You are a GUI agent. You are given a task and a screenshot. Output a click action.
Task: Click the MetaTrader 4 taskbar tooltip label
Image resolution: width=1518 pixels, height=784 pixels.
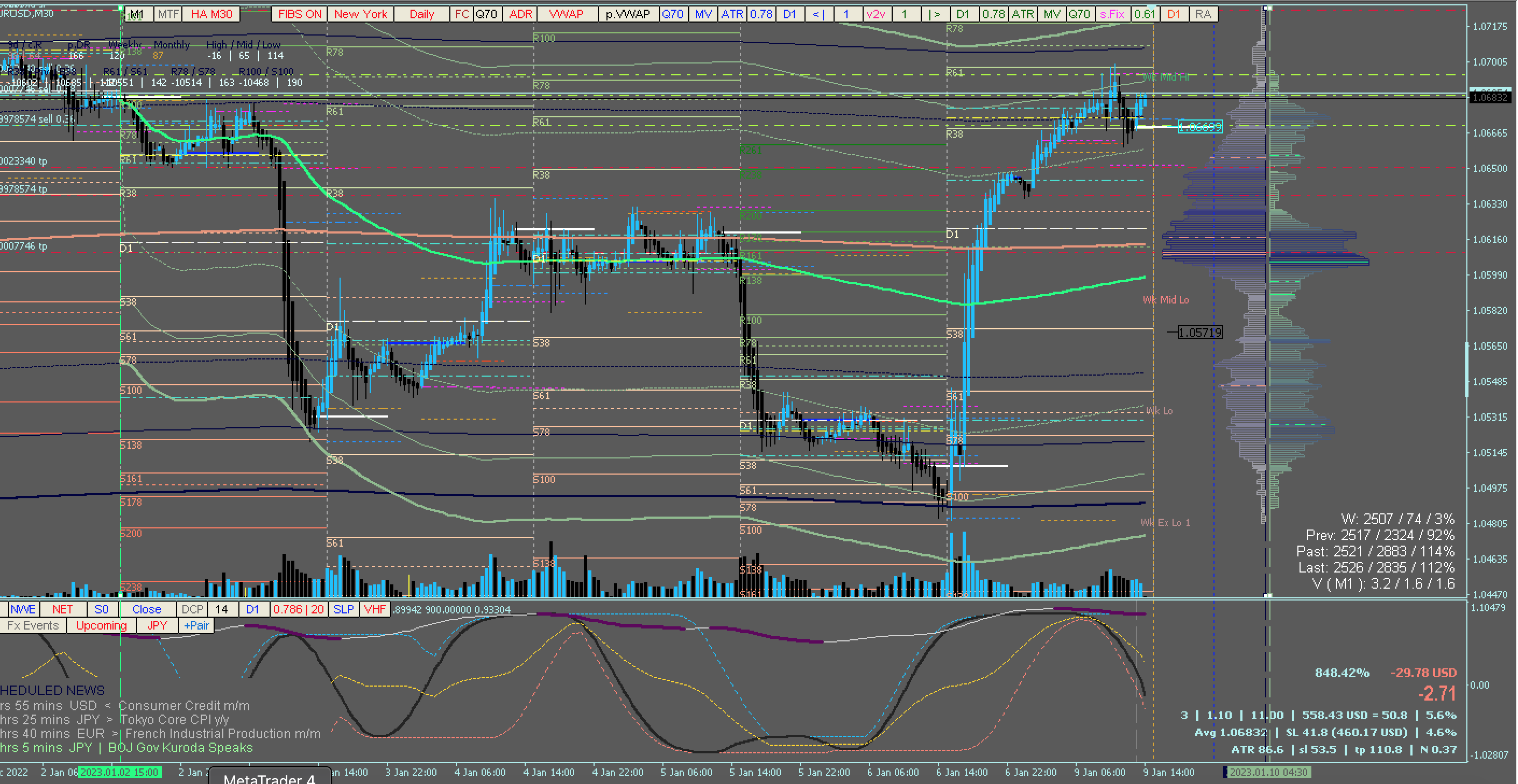click(269, 778)
